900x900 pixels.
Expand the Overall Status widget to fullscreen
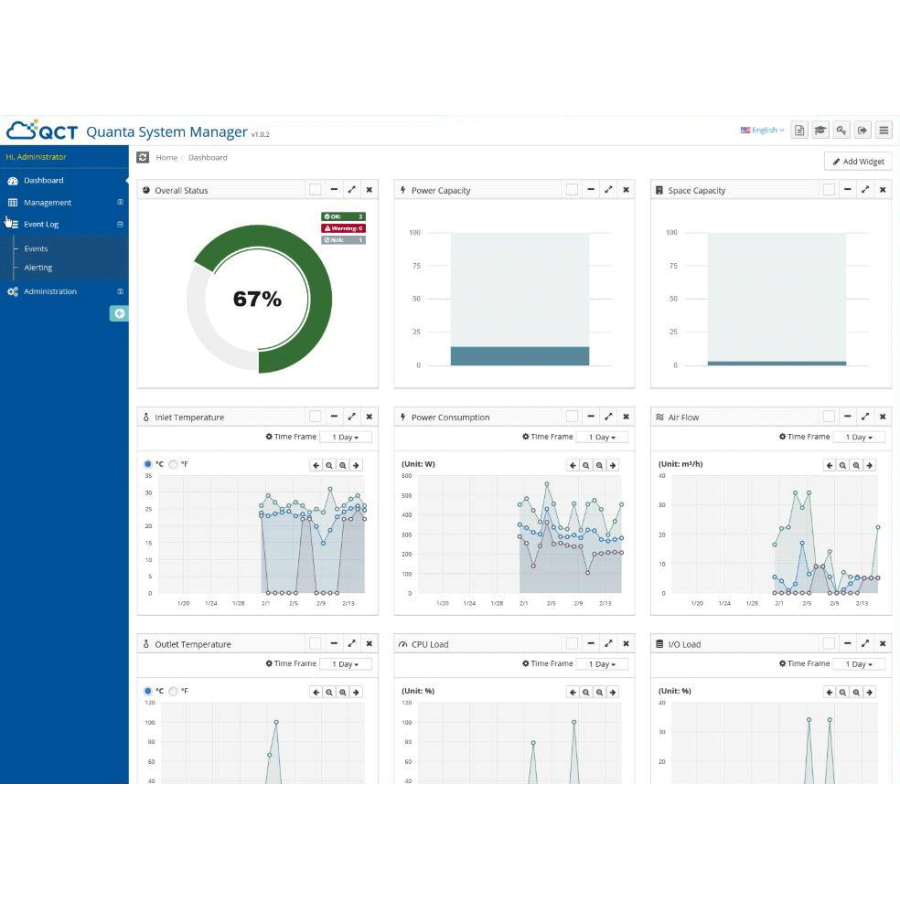click(352, 190)
